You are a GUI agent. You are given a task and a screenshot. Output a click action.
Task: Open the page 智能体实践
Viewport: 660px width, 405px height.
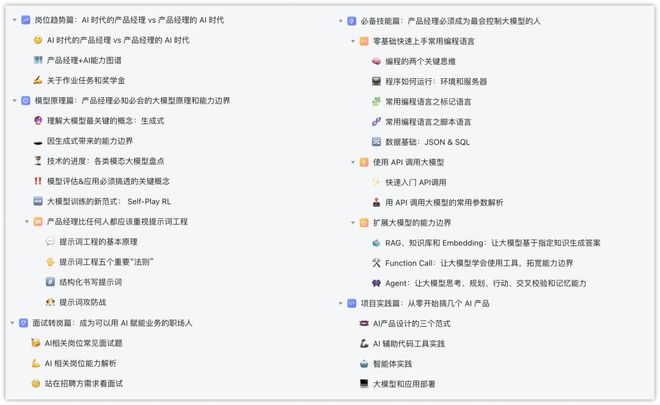tap(392, 364)
